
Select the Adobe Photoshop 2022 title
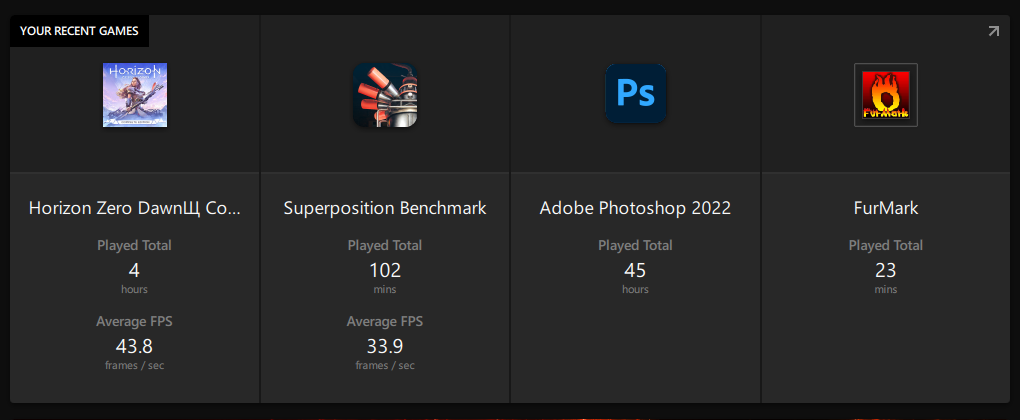pyautogui.click(x=636, y=208)
